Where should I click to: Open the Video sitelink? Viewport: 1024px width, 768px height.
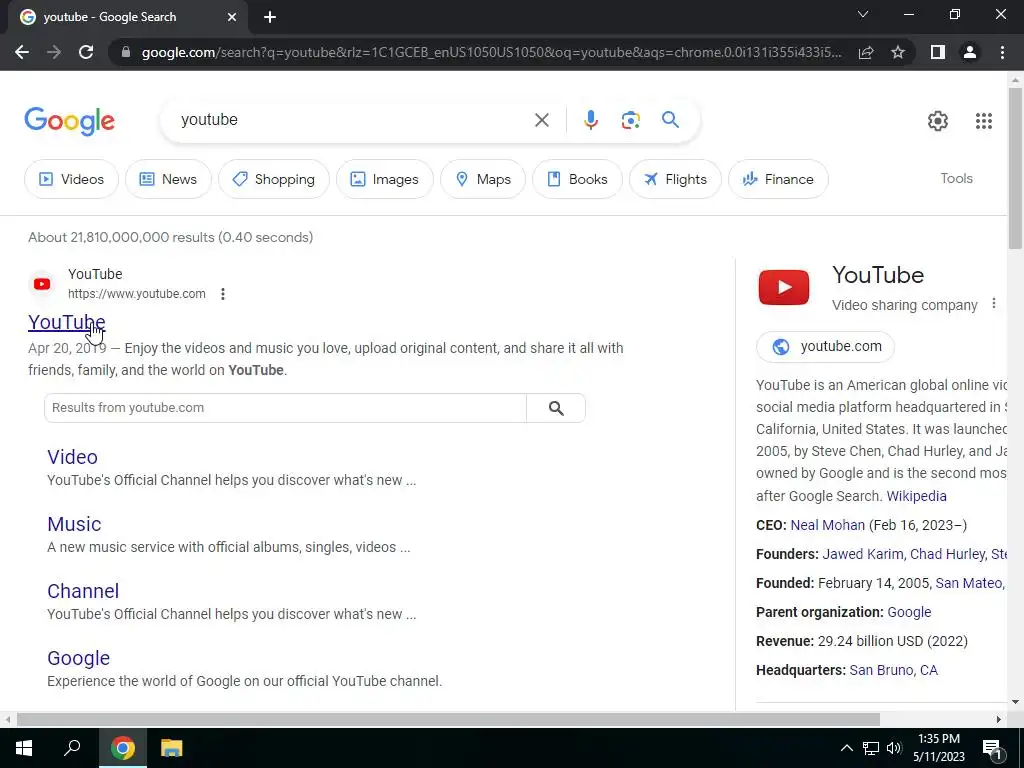72,457
